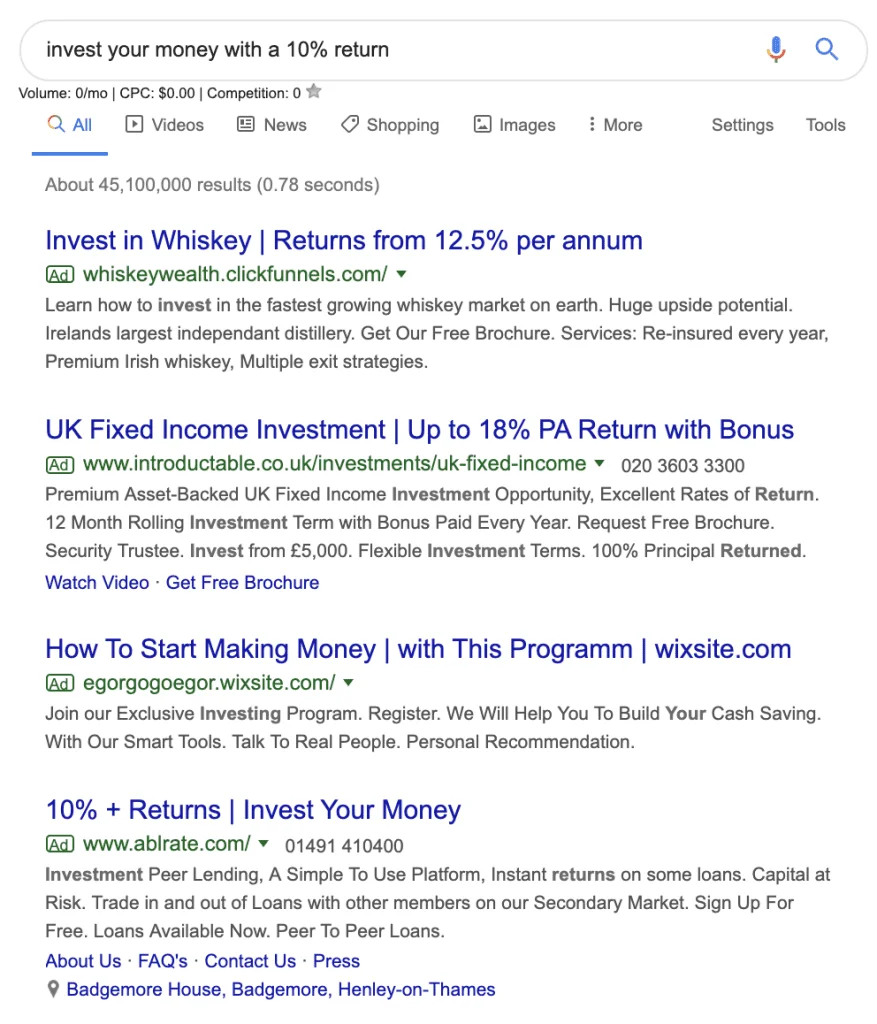Screen dimensions: 877x1024
Task: Select the Images results tab
Action: tap(515, 125)
